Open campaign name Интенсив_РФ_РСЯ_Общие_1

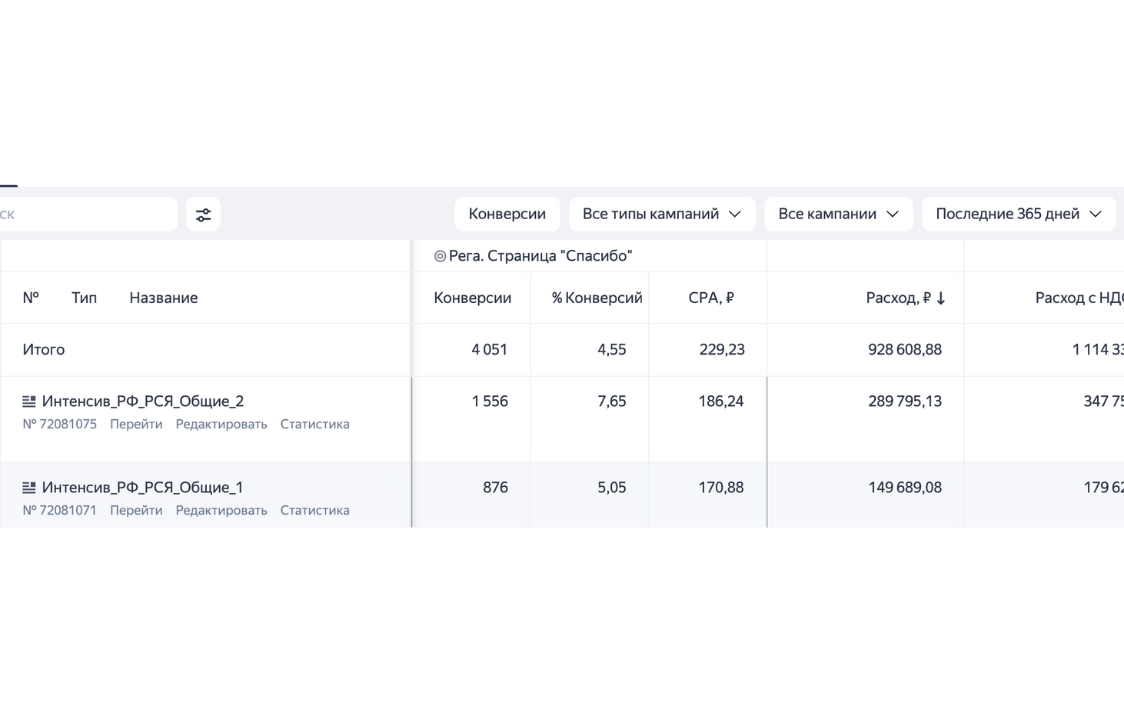(142, 488)
